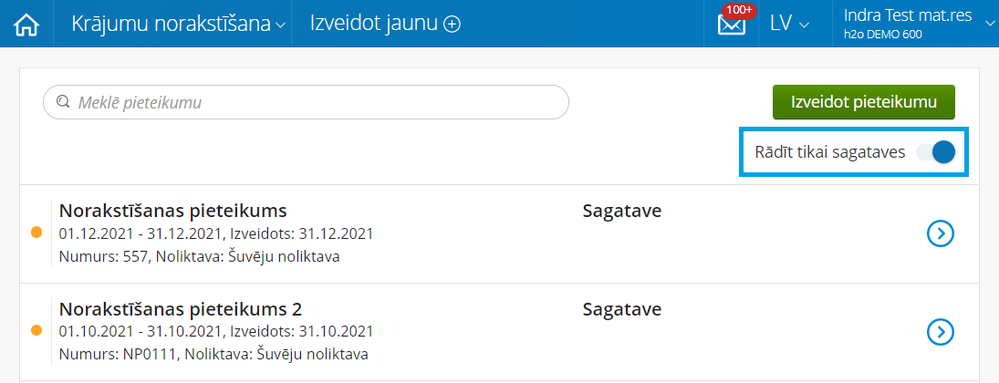Screen dimensions: 999x383
Task: Open the Norakstīšanas pieteikums title link
Action: click(173, 211)
